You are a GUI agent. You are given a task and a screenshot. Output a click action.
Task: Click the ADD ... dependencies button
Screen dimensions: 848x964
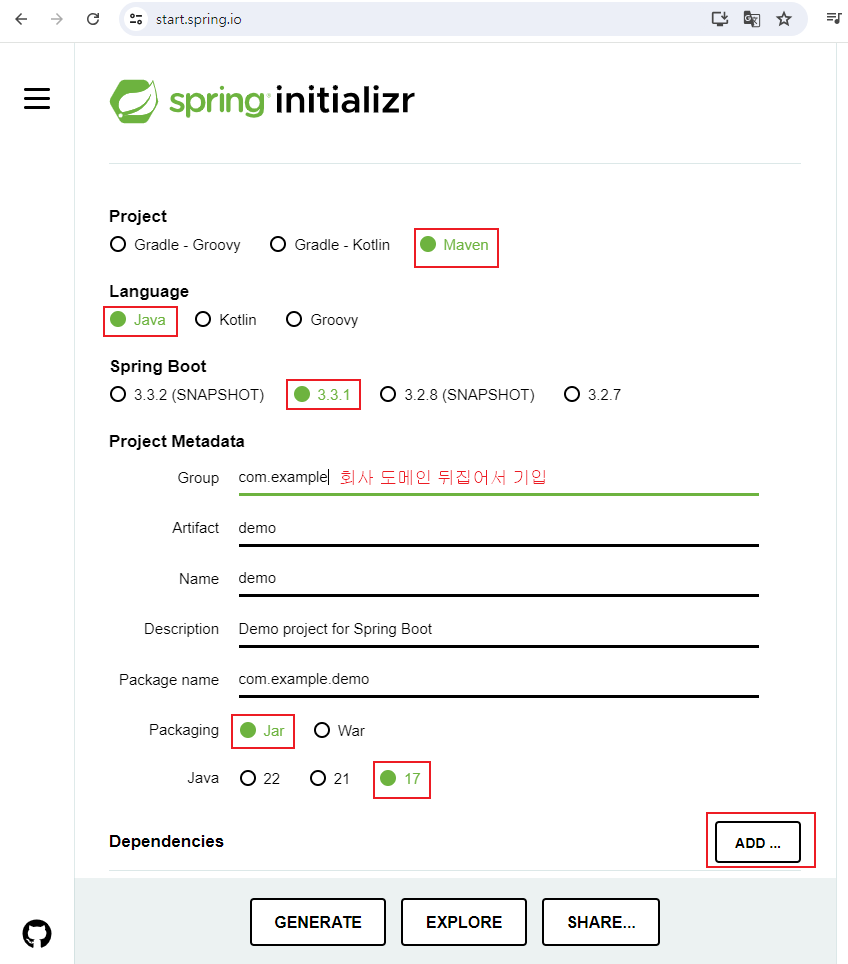(x=758, y=842)
